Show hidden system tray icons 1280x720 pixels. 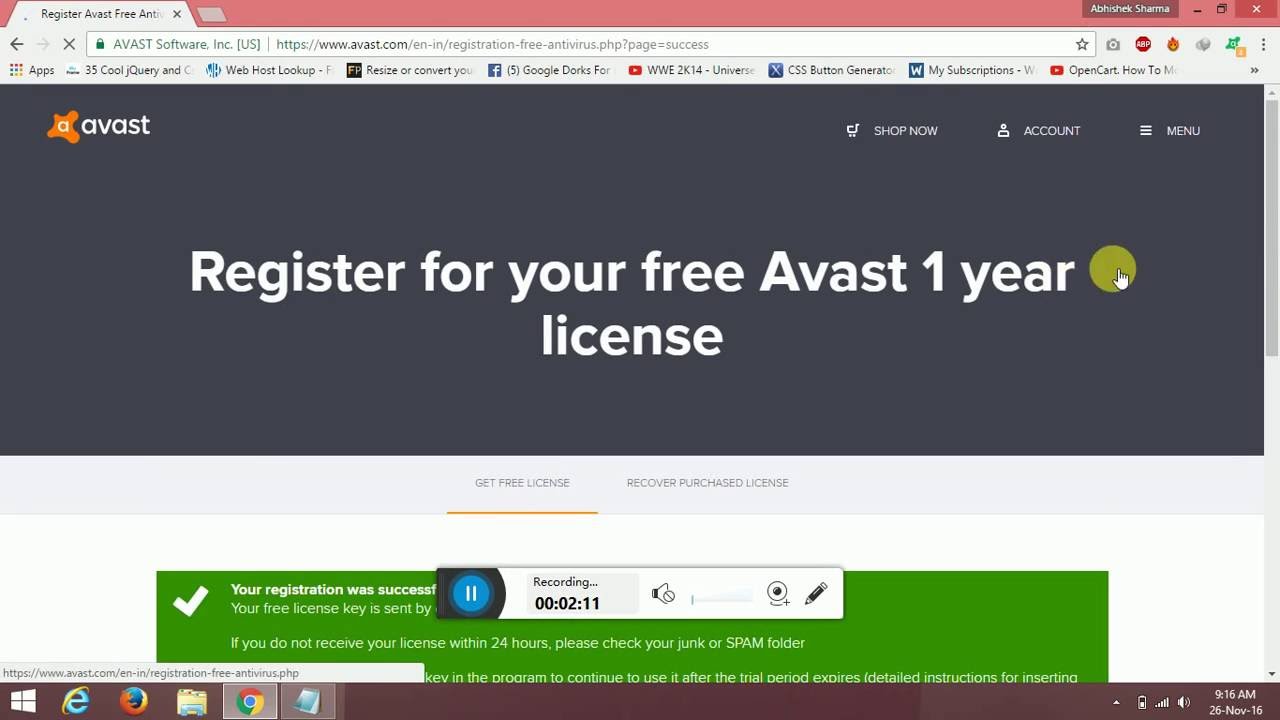[x=1116, y=703]
